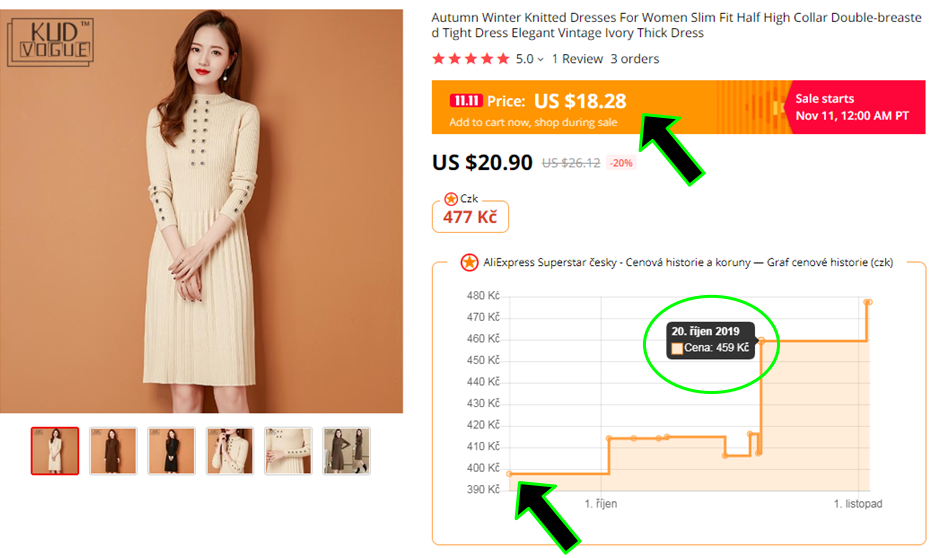Click the -20% discount badge
949x558 pixels.
(621, 163)
